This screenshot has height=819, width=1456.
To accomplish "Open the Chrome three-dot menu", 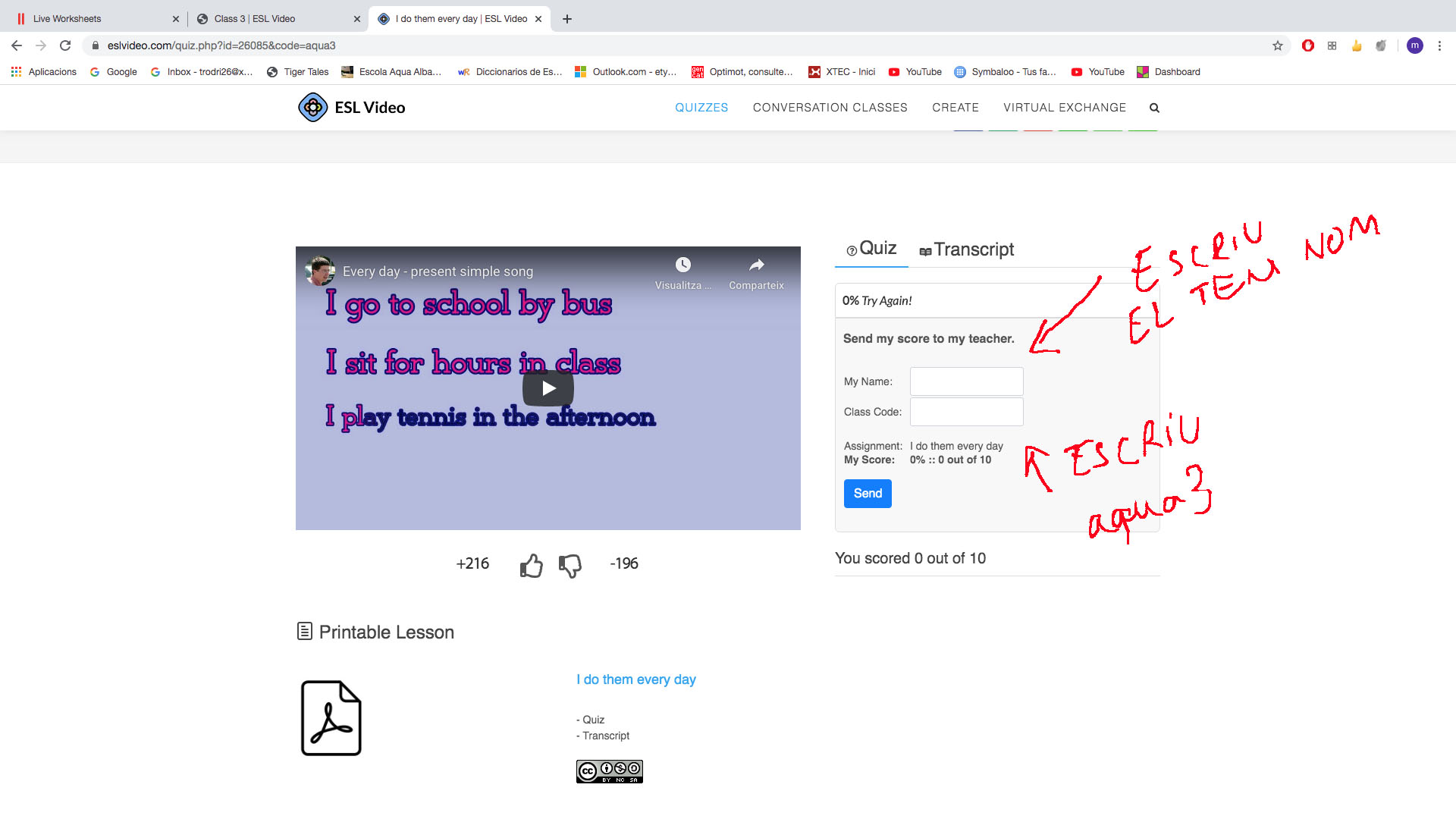I will (x=1439, y=45).
